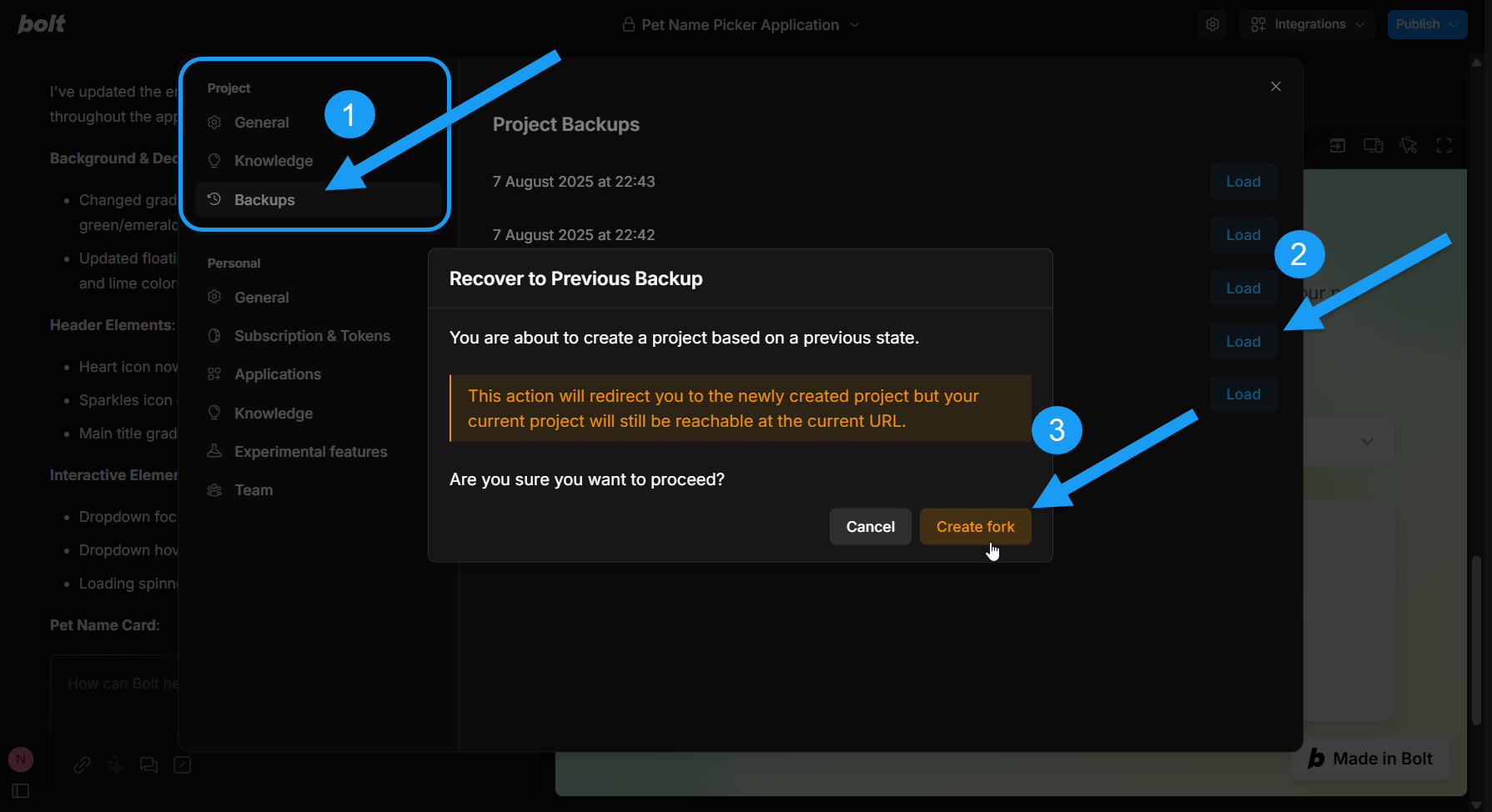
Task: Open the user avatar N
Action: [21, 759]
